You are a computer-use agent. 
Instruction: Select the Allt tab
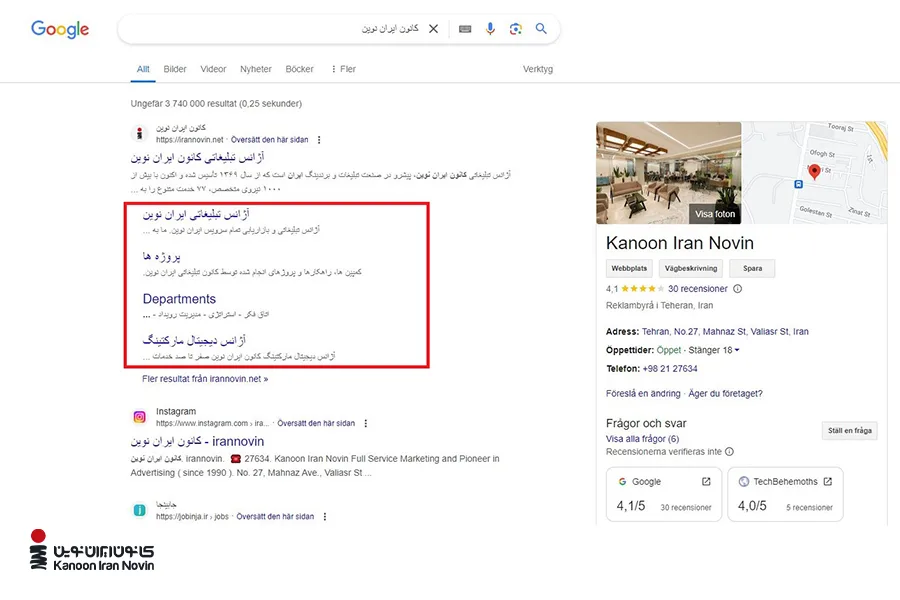143,69
